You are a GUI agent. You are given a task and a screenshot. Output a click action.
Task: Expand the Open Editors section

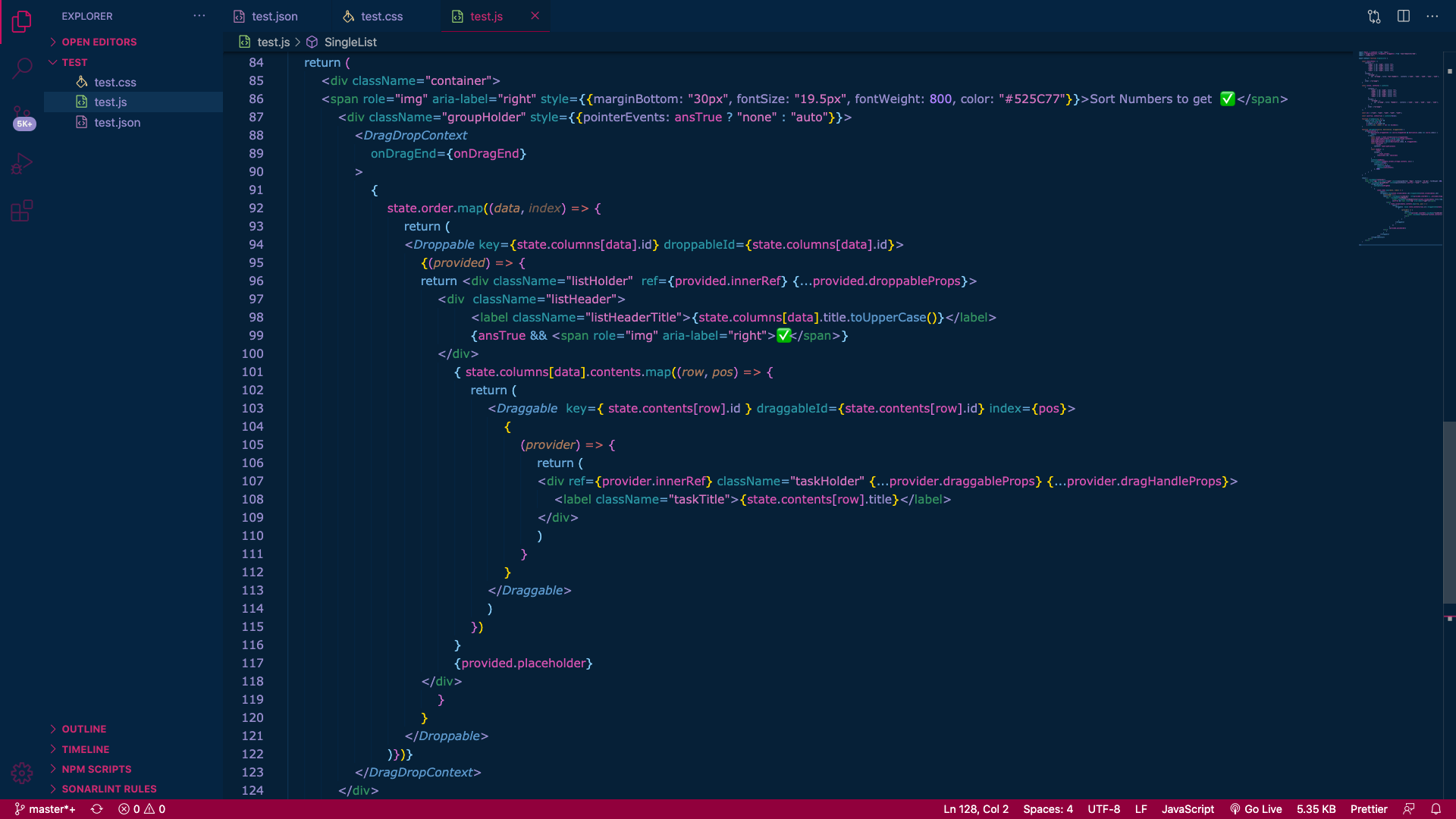[99, 42]
